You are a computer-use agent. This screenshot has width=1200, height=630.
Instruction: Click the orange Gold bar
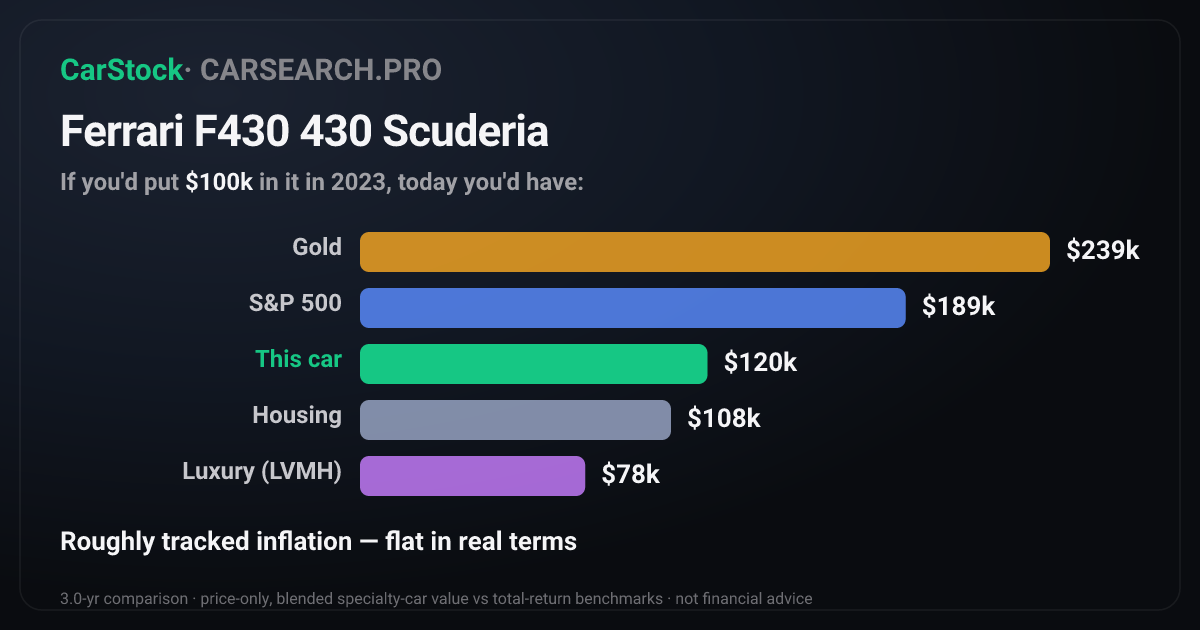[705, 252]
